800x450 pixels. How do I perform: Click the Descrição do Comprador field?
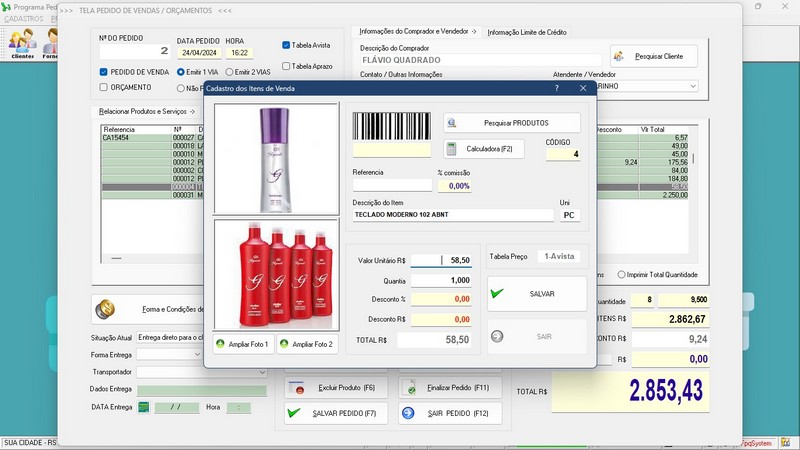(x=481, y=60)
